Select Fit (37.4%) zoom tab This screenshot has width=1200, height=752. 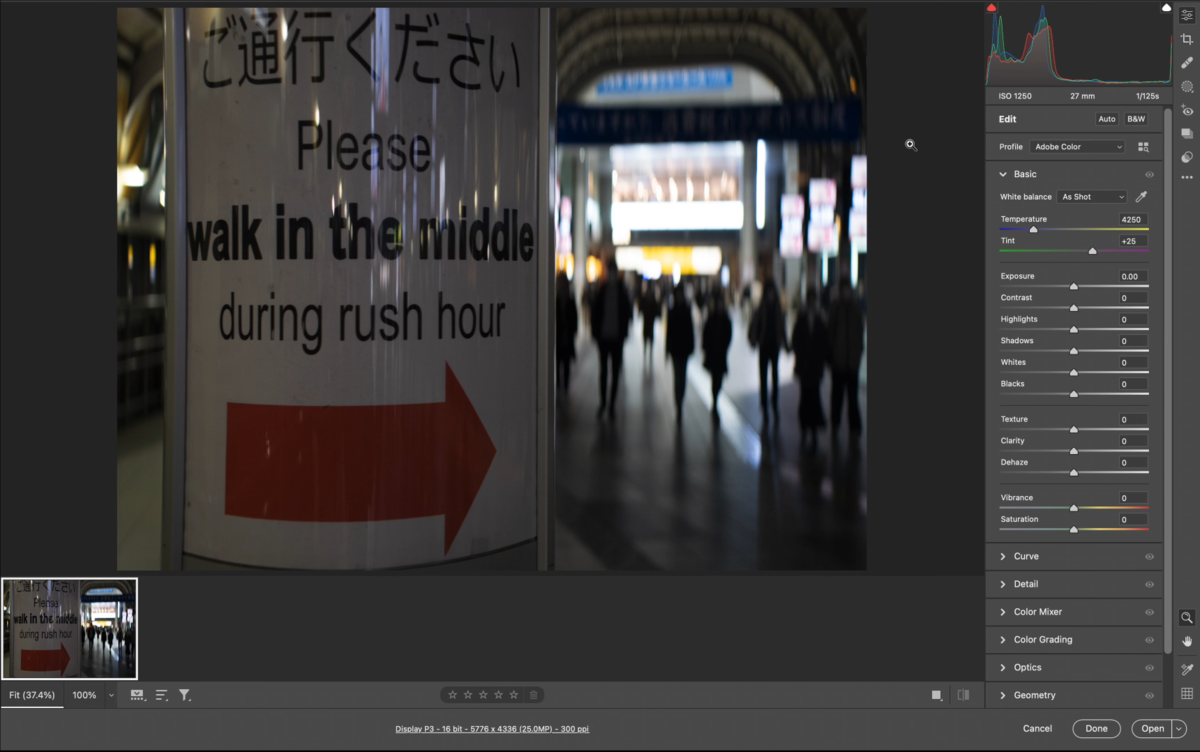coord(32,695)
